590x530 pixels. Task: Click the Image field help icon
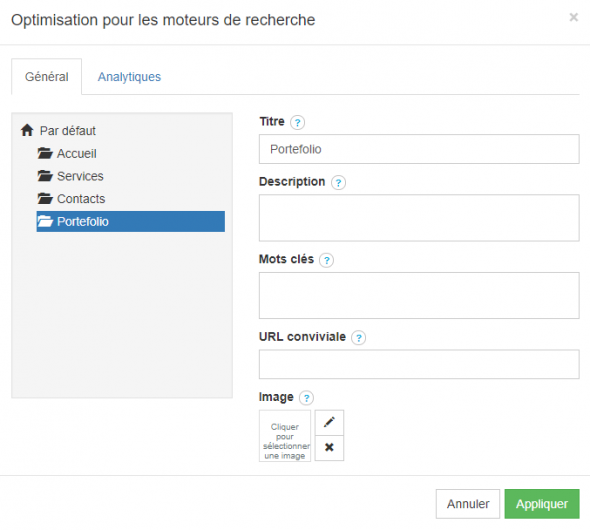tap(306, 398)
